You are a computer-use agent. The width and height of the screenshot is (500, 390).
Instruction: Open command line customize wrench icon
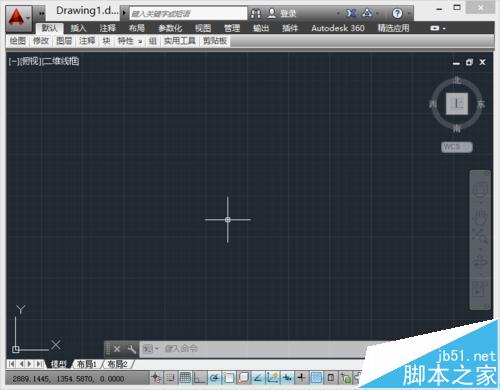(132, 349)
